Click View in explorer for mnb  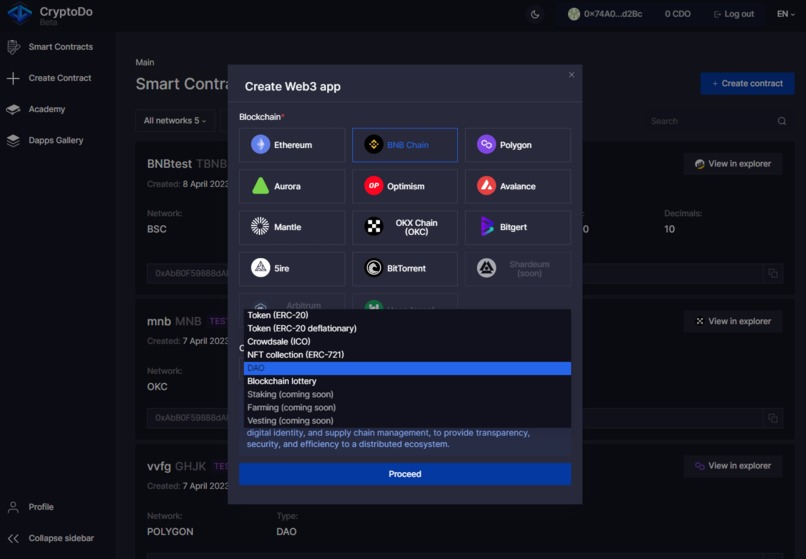point(733,321)
